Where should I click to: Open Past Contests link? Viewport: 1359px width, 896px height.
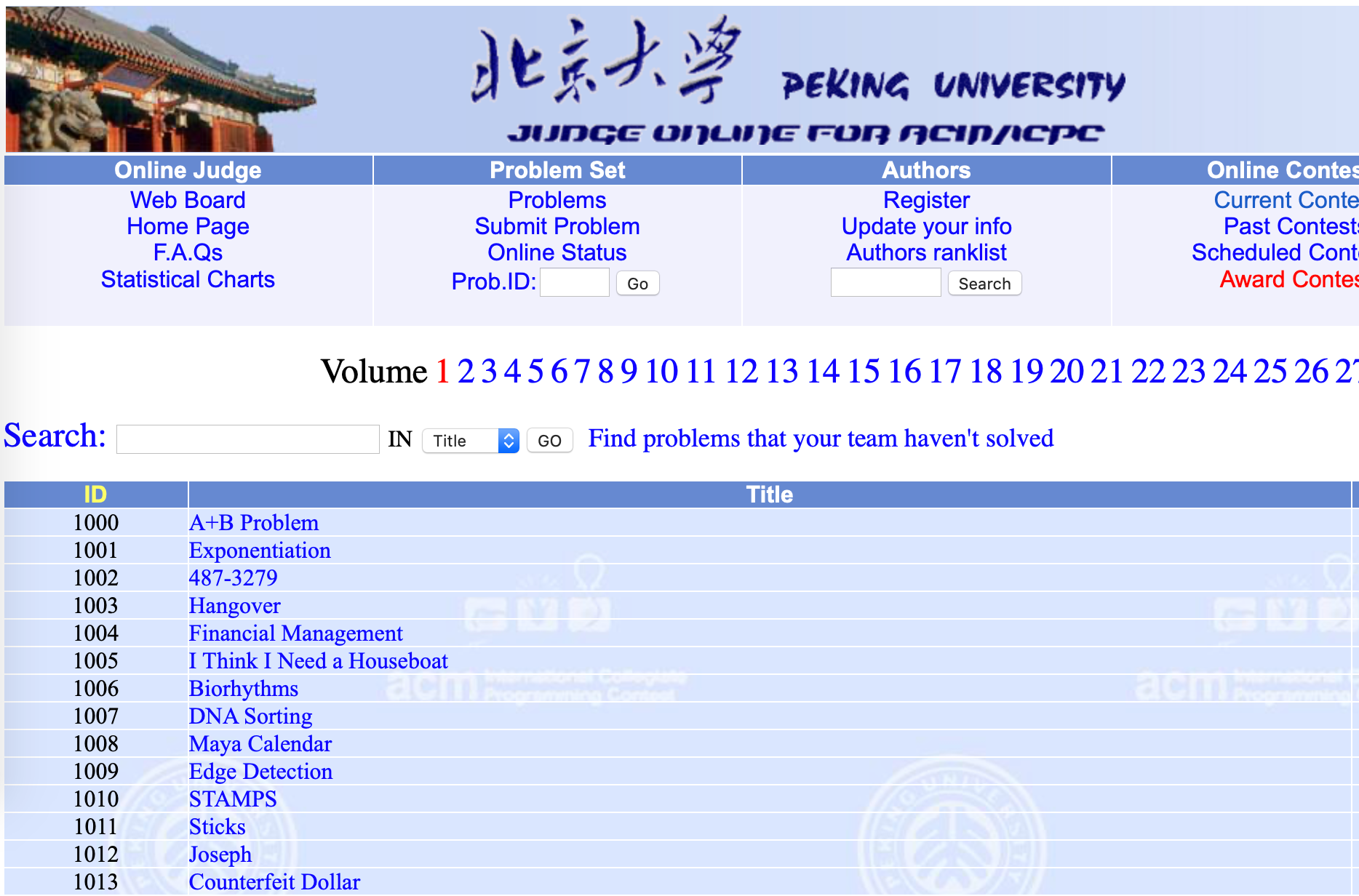point(1291,226)
